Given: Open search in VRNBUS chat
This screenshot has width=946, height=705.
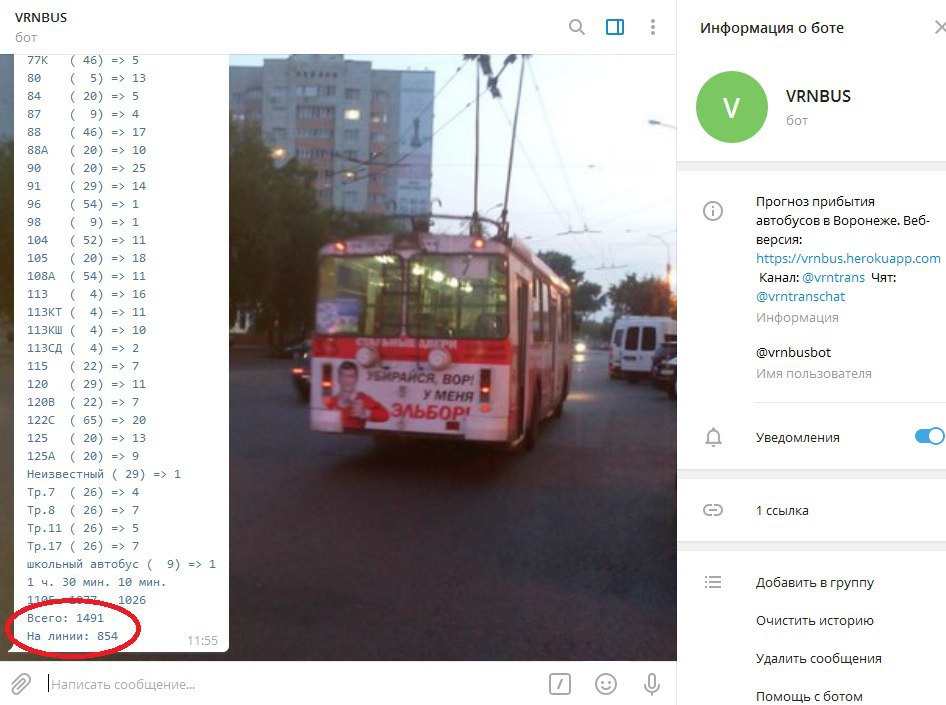Looking at the screenshot, I should click(577, 27).
